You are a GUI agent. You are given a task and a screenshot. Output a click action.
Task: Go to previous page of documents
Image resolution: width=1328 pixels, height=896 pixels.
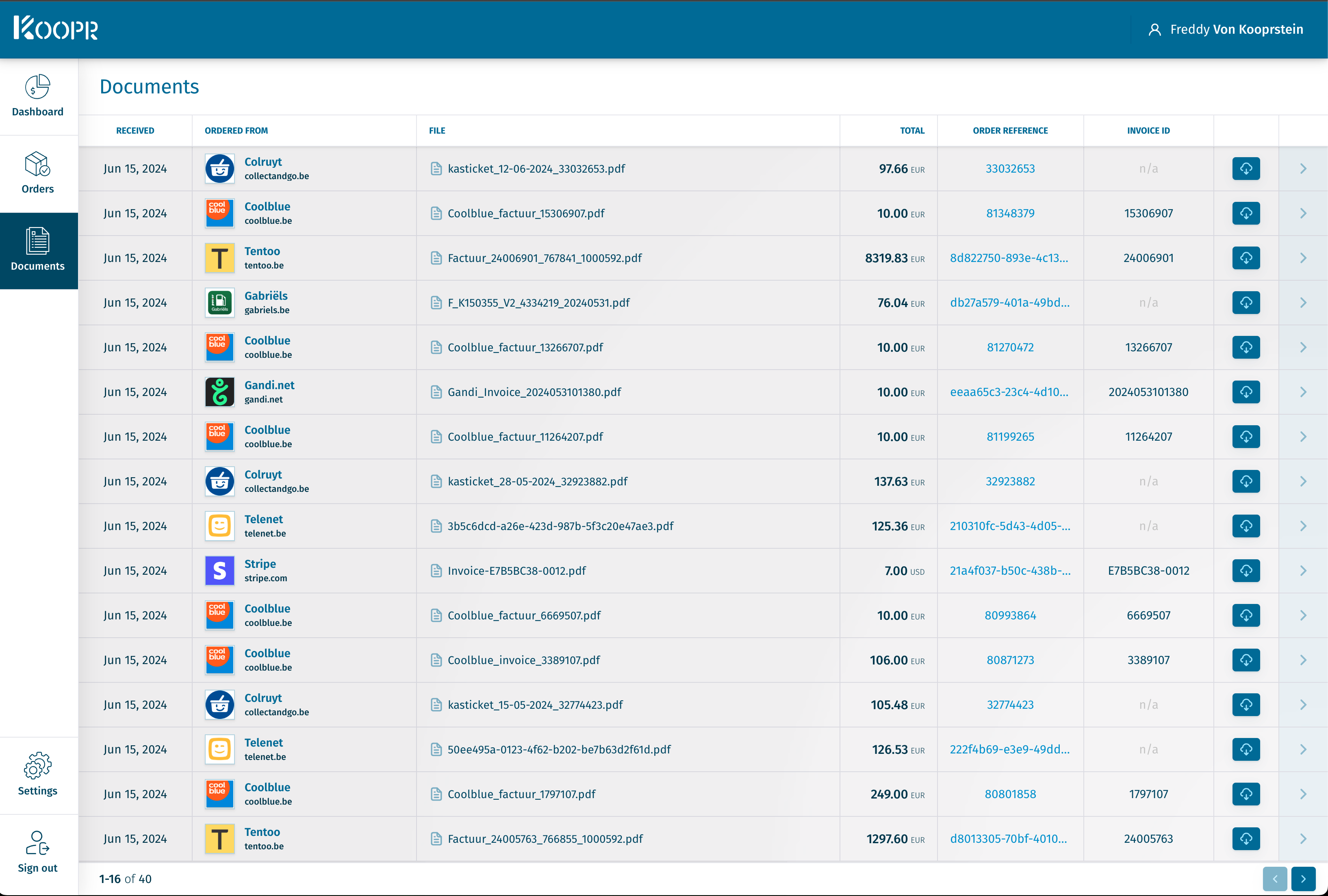coord(1274,879)
